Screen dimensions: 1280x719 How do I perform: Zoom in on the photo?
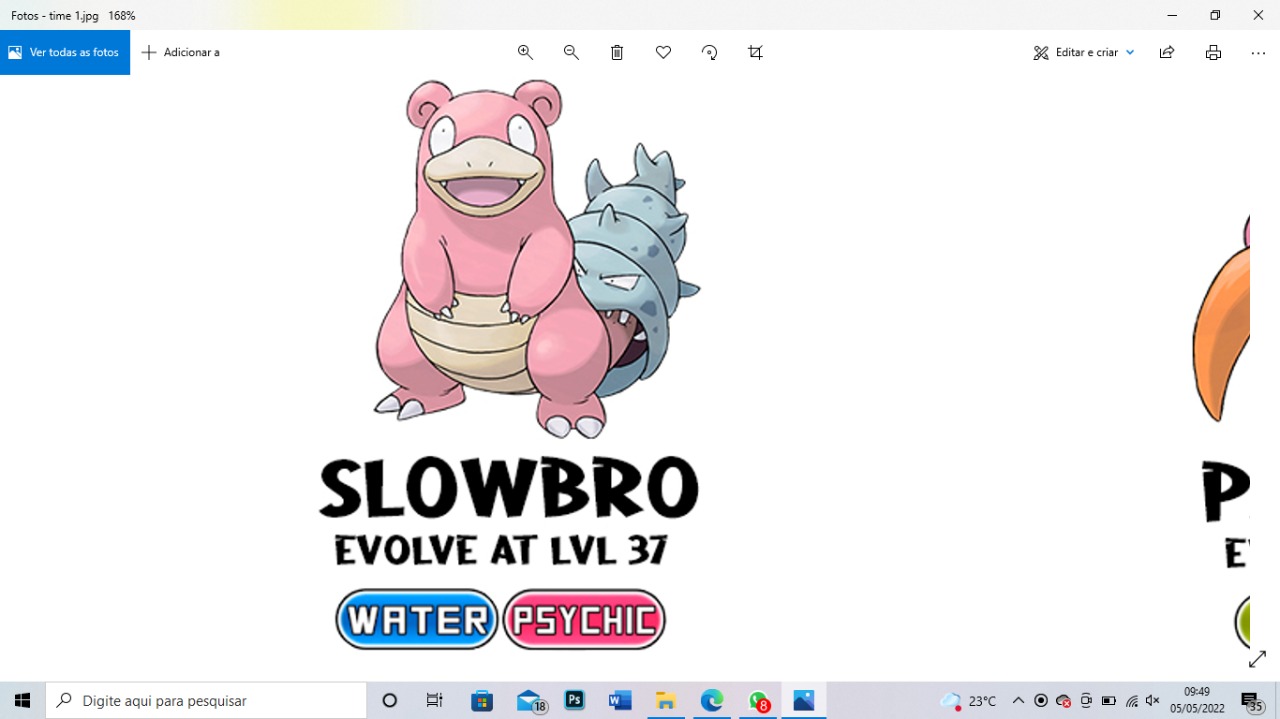click(x=525, y=52)
